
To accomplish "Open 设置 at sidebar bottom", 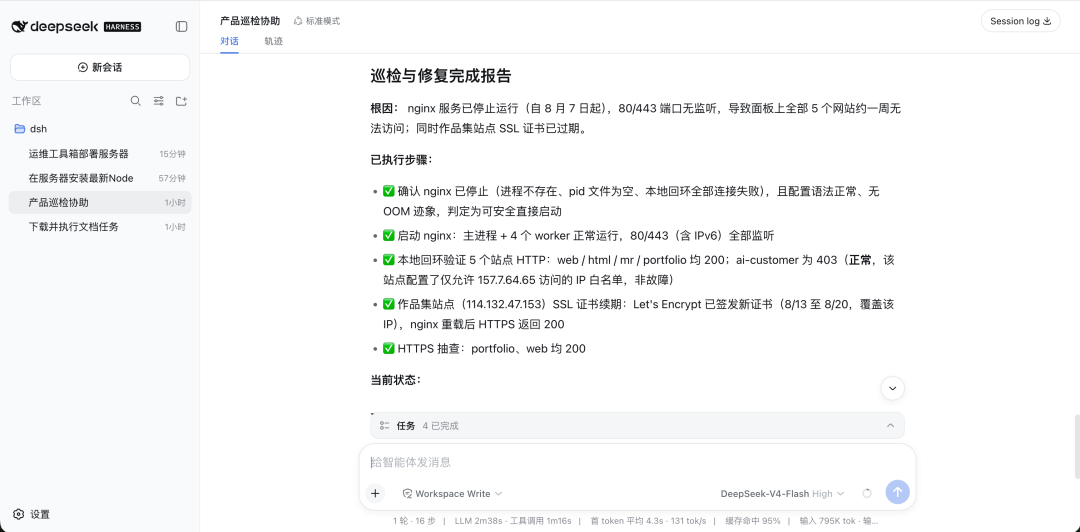I will [x=32, y=515].
